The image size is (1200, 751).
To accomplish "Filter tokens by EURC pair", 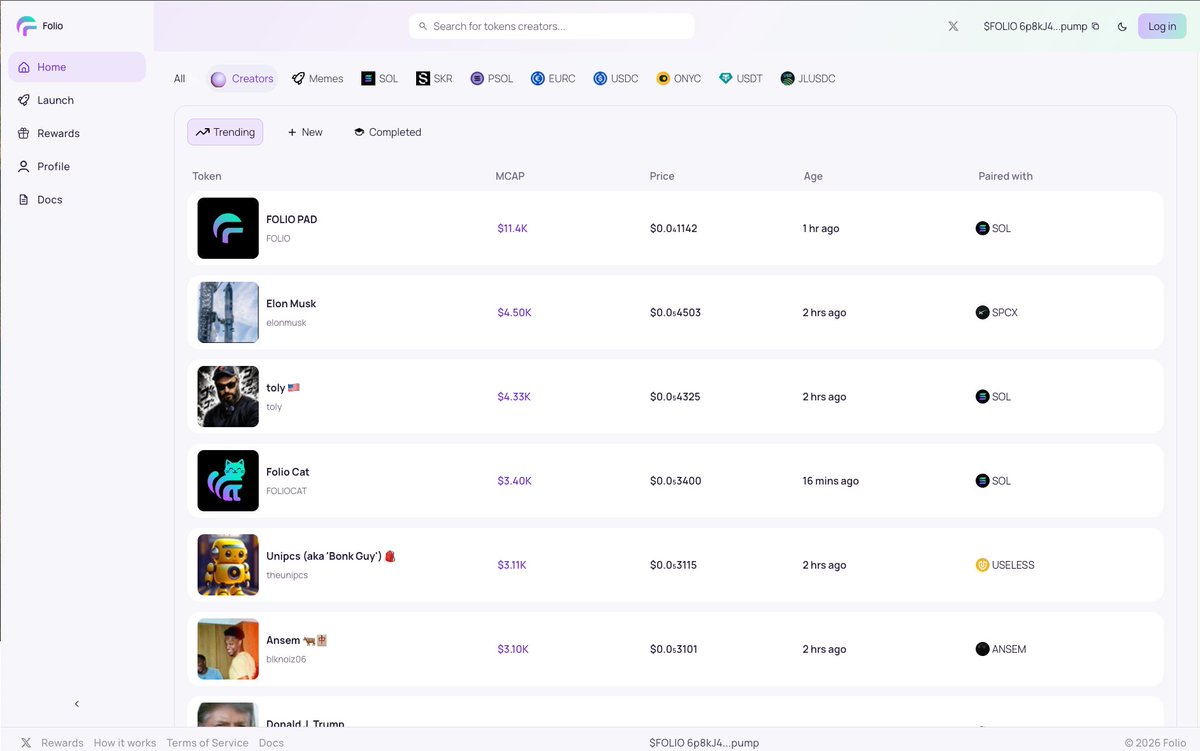I will pos(553,78).
